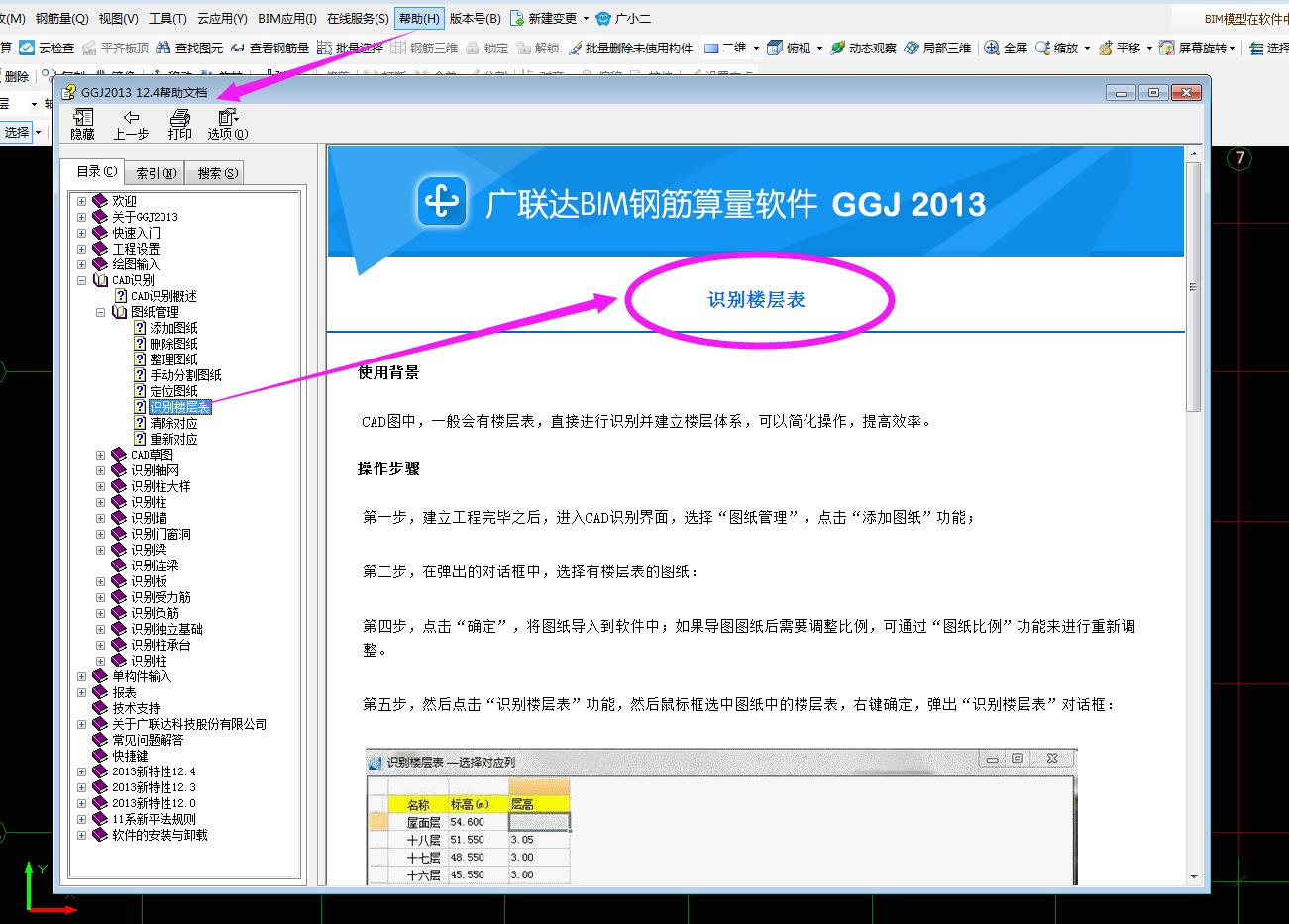
Task: Collapse the 图纸管理 tree node
Action: pos(100,312)
